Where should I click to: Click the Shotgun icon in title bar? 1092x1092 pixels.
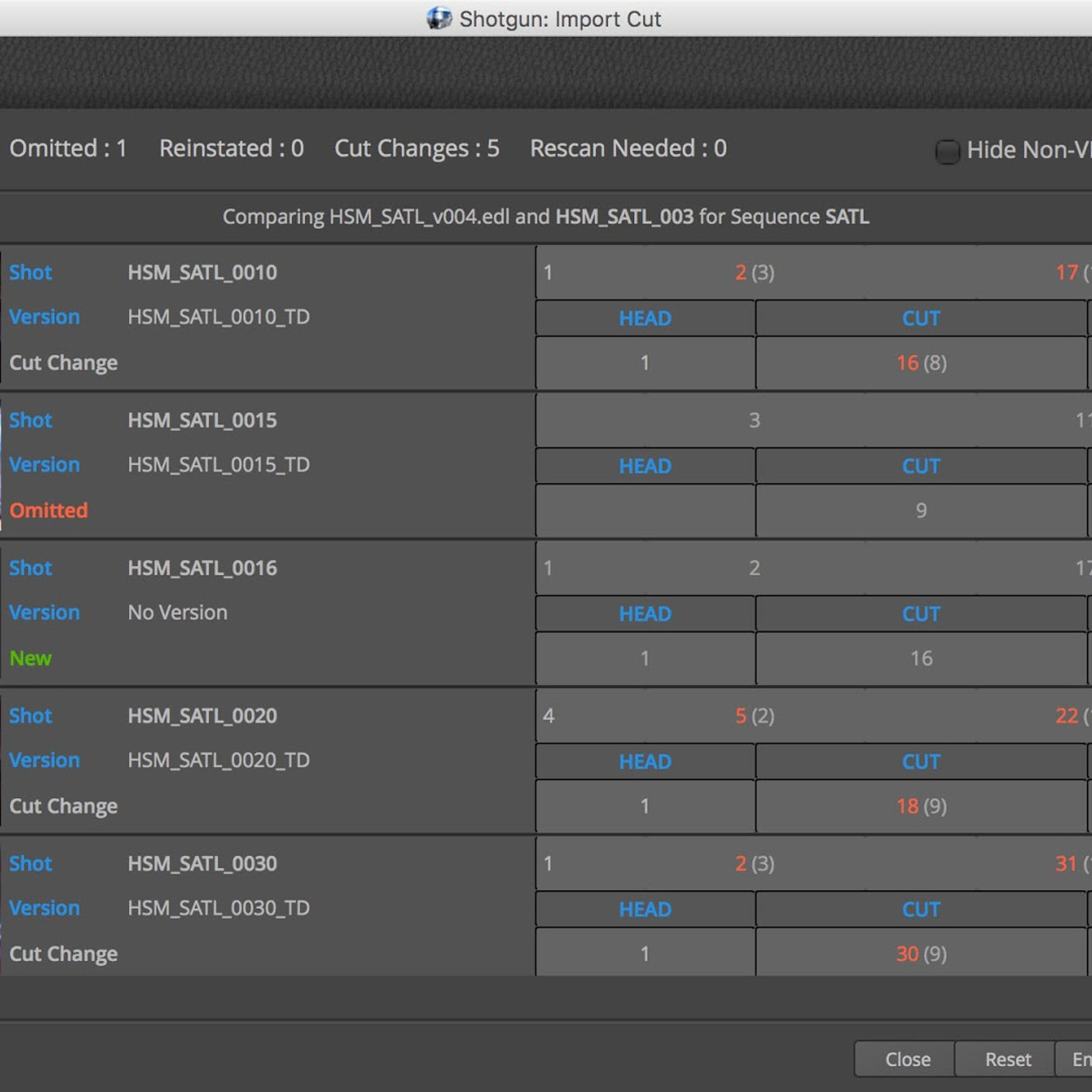coord(439,18)
